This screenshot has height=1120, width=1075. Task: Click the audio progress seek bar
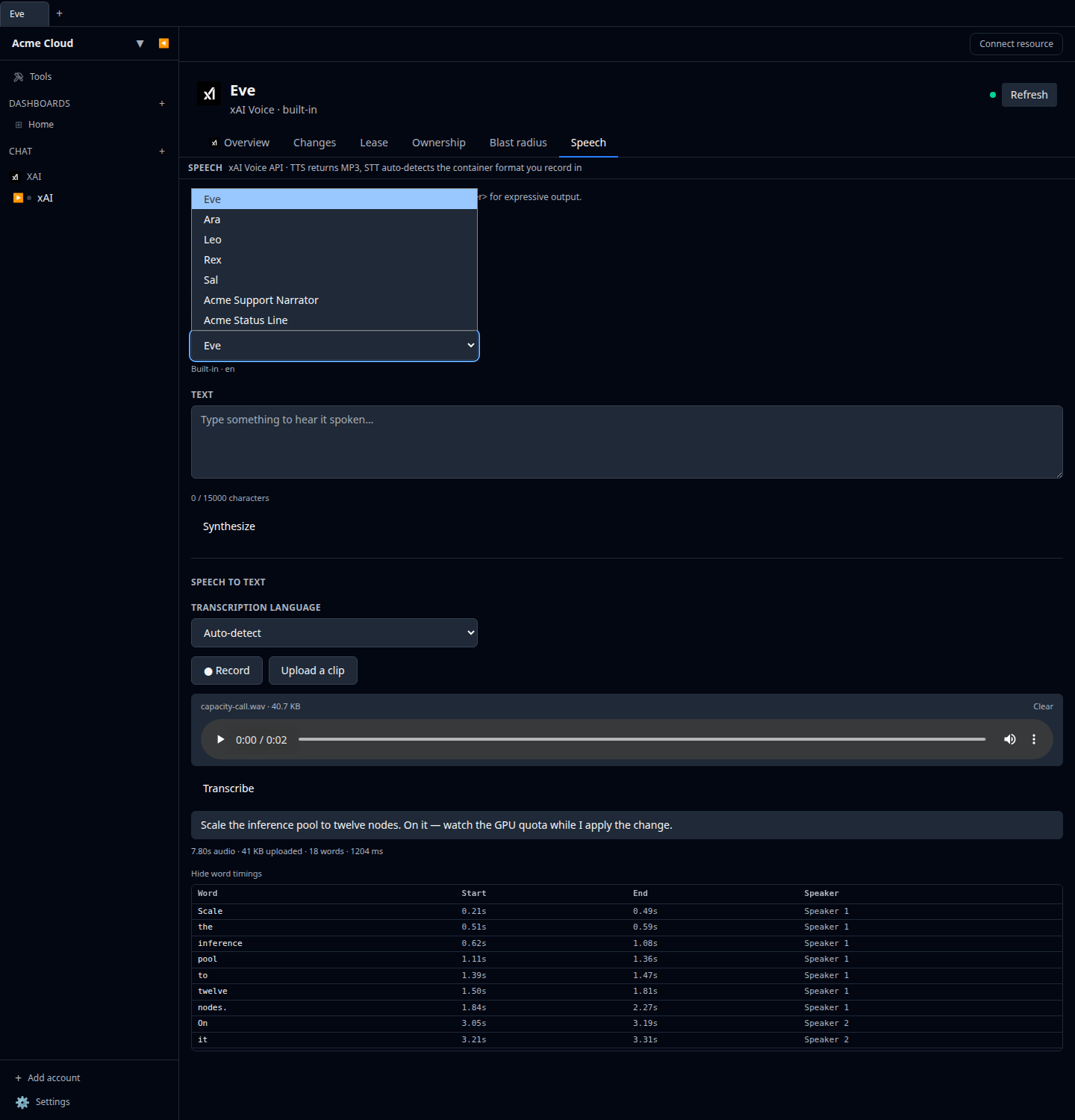(x=642, y=739)
